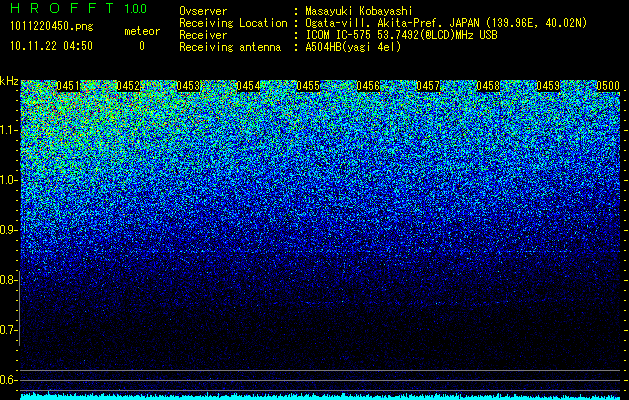Image resolution: width=629 pixels, height=400 pixels.
Task: Click the Receiving Location label
Action: pos(233,23)
